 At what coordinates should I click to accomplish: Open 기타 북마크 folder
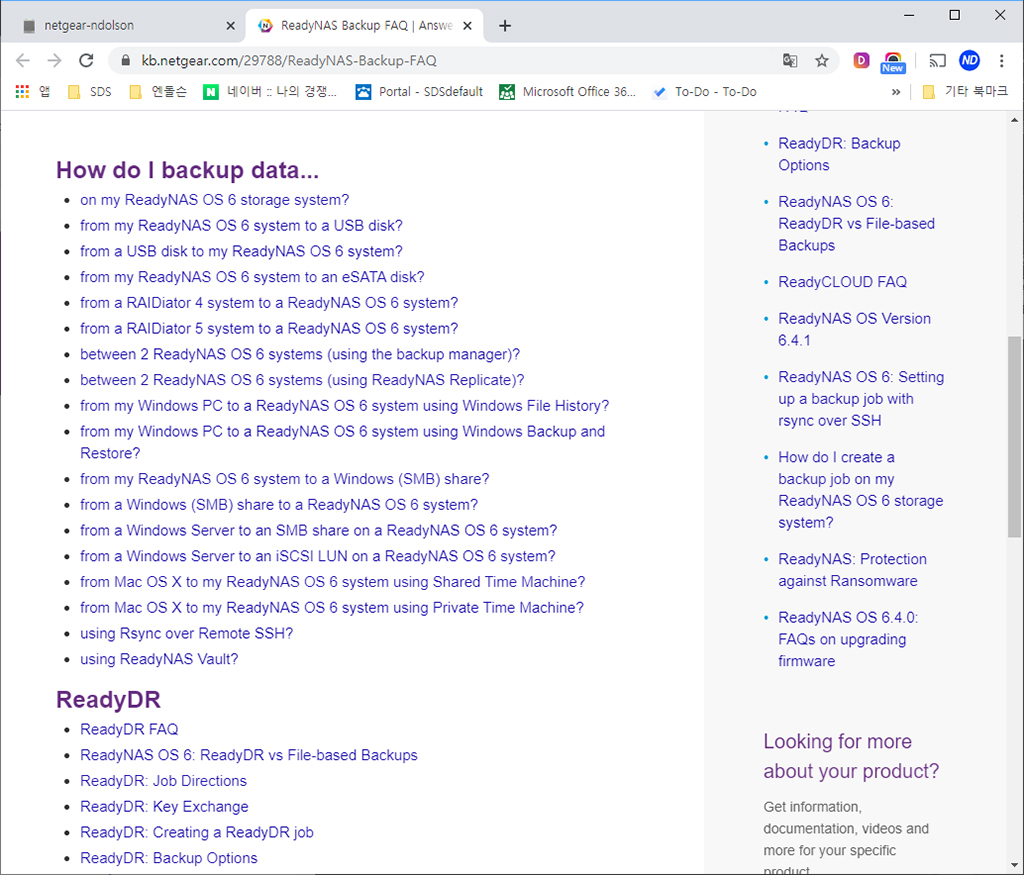(x=965, y=91)
